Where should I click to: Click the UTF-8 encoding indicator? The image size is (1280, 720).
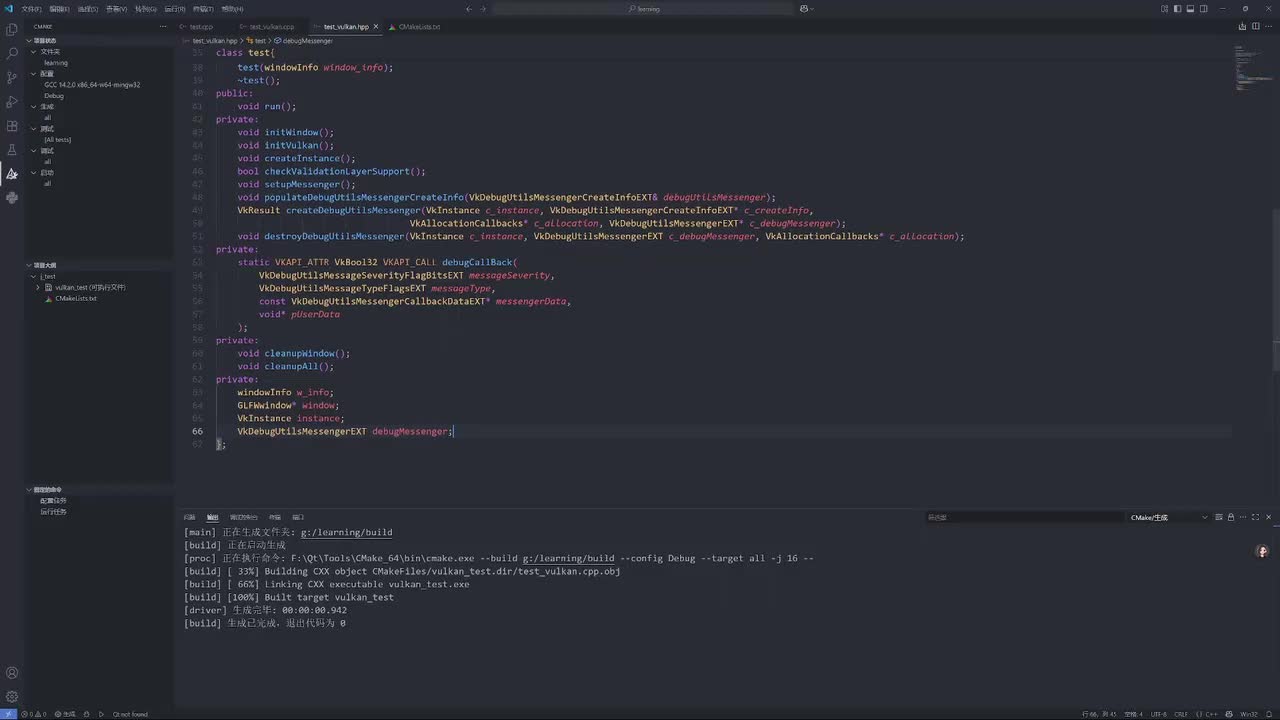click(1159, 714)
